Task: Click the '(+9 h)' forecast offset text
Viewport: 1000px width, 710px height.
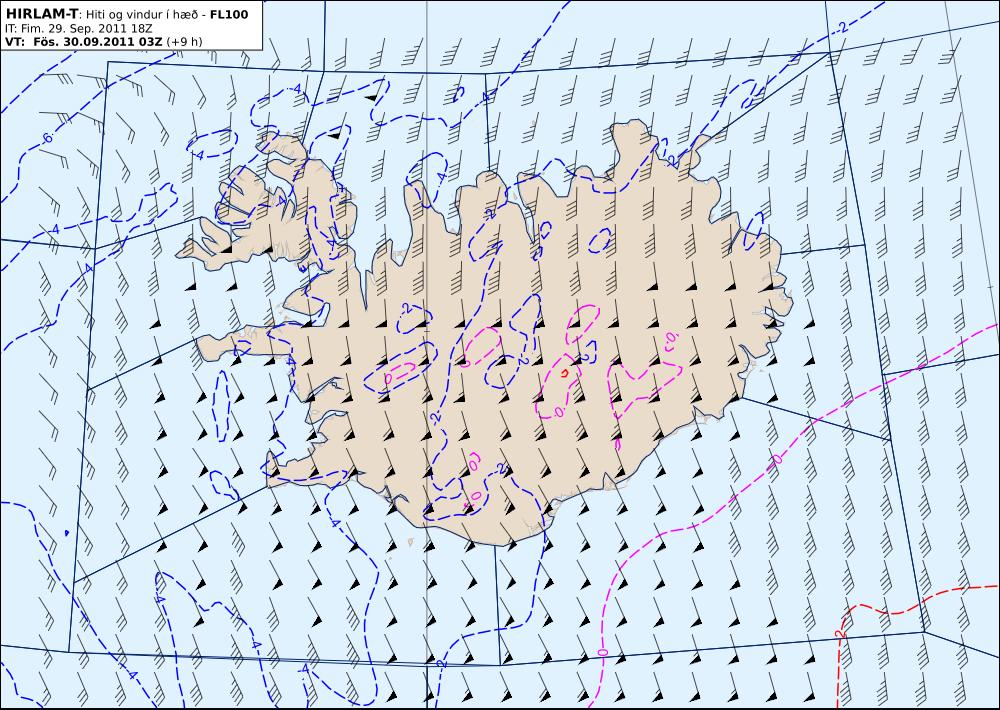Action: coord(184,42)
